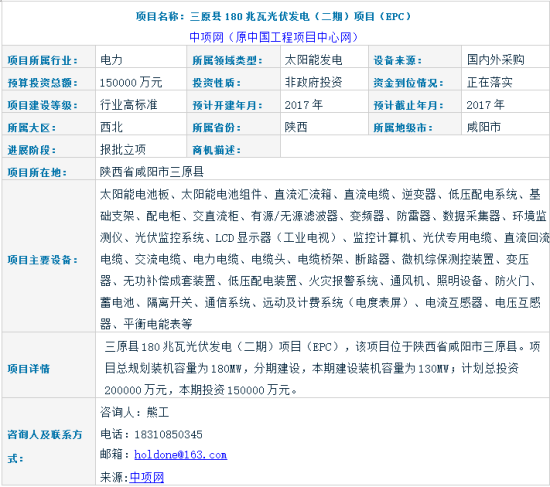The width and height of the screenshot is (550, 487).
Task: Select the 所属省份 label
Action: [216, 128]
